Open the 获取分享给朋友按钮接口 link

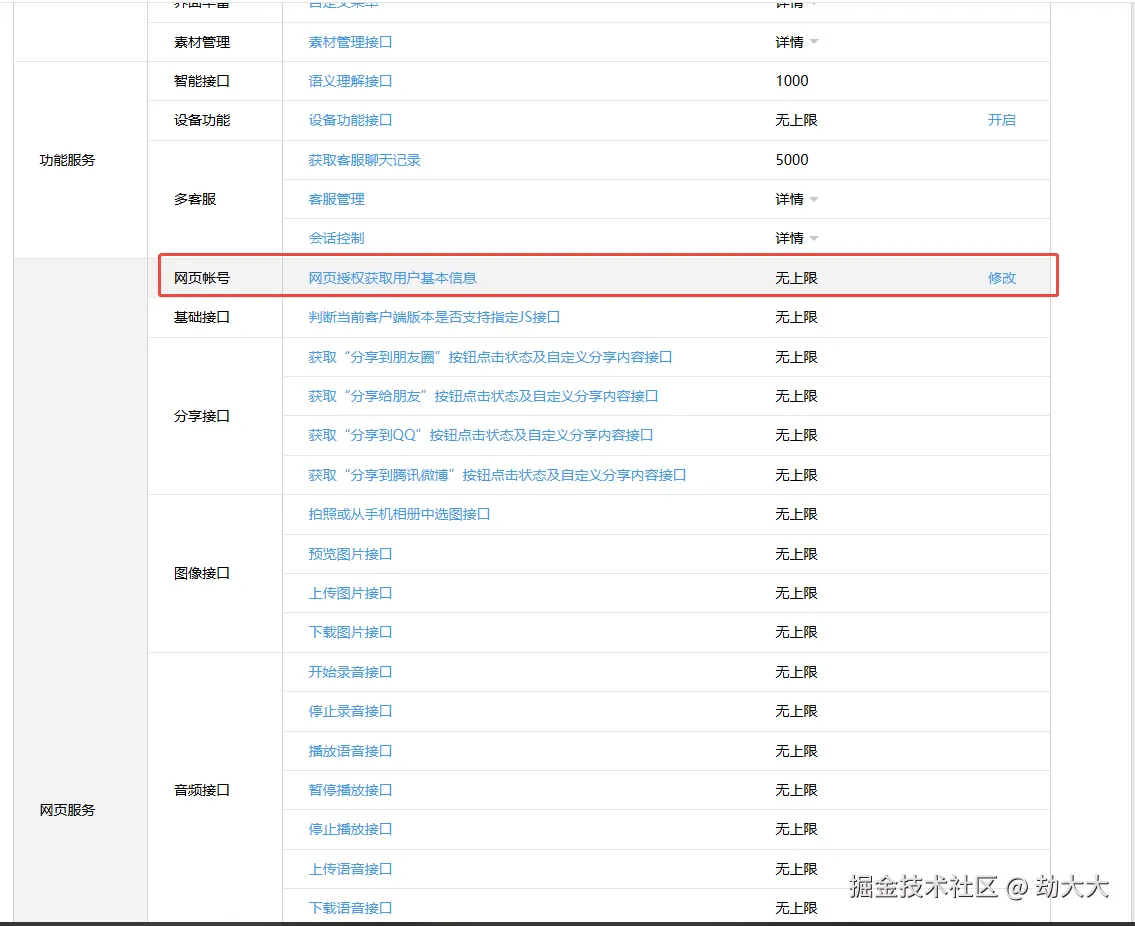[467, 396]
